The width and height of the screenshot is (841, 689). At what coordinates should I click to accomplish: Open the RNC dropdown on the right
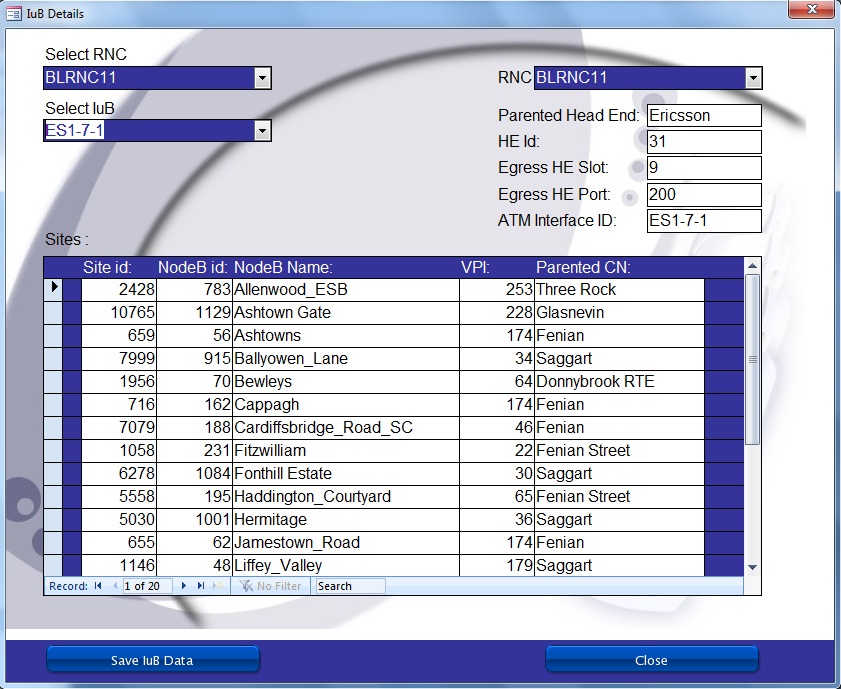coord(753,78)
